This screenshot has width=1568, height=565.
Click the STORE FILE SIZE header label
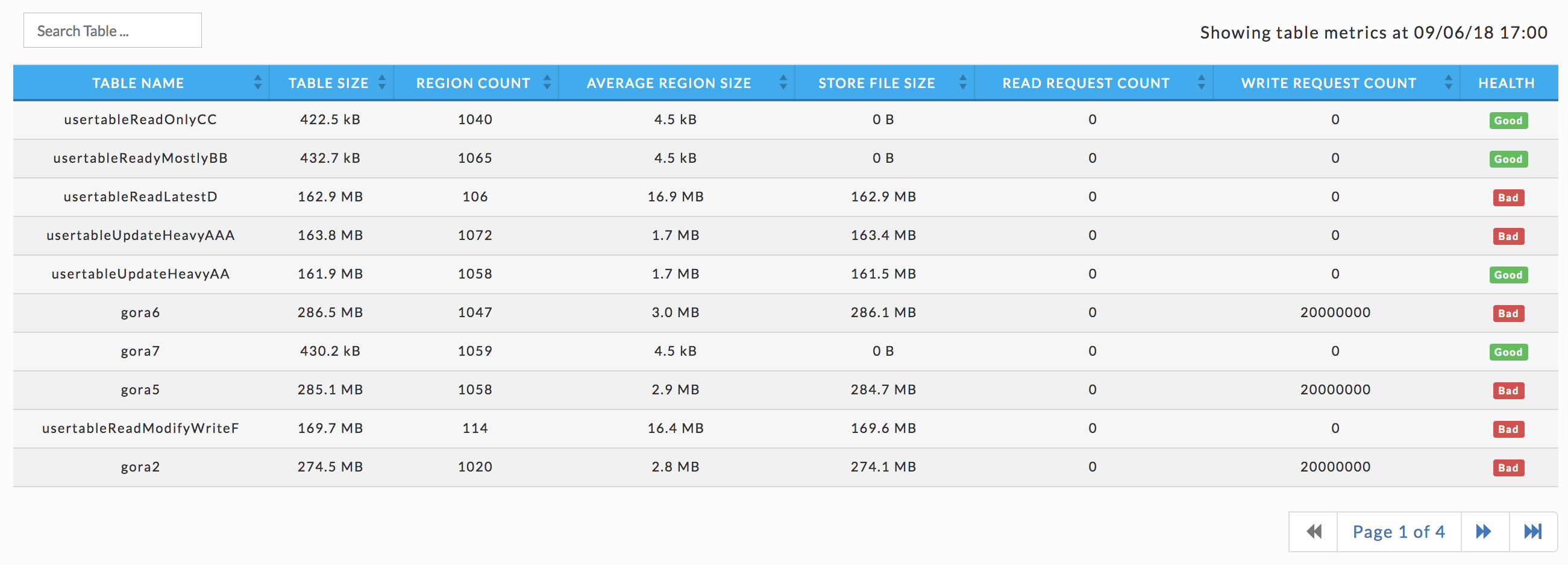pos(877,83)
